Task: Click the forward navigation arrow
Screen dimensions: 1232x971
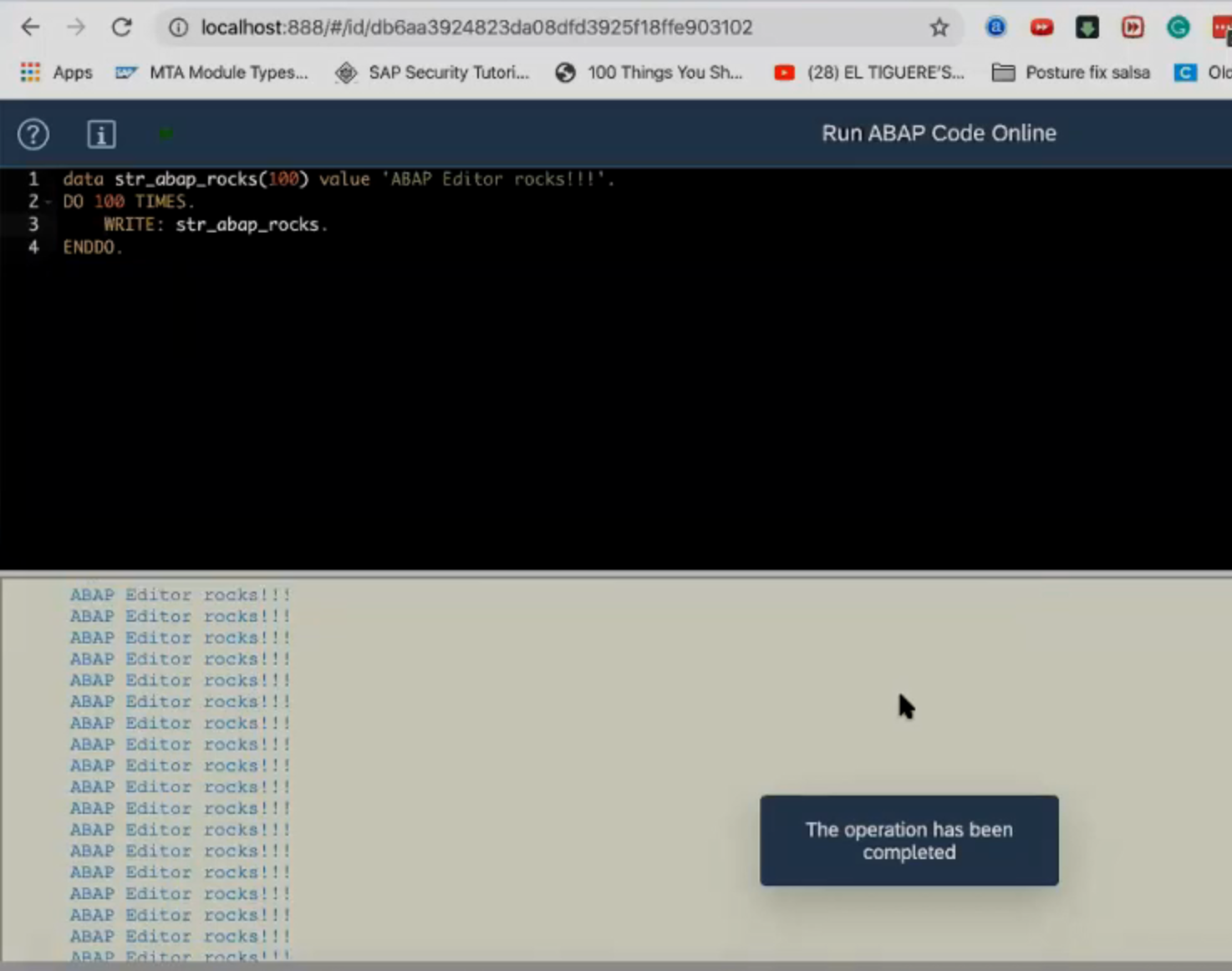Action: [76, 27]
